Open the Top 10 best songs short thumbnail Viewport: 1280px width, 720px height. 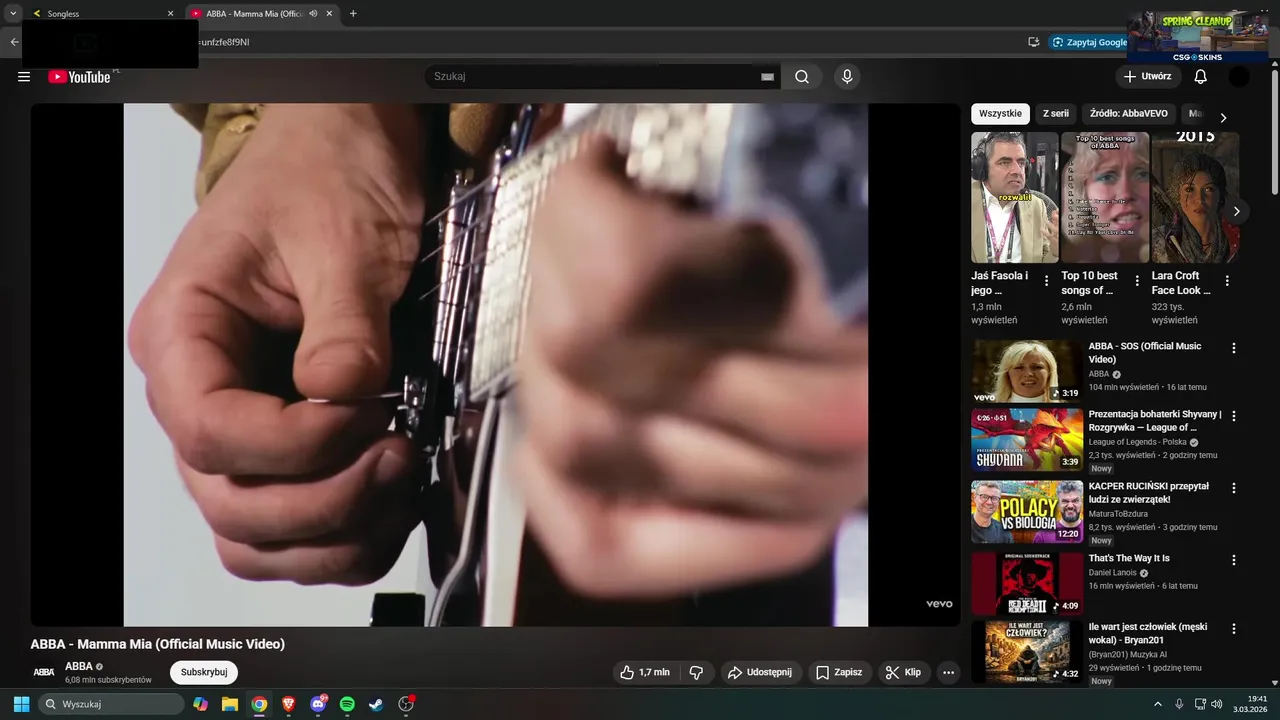1105,197
